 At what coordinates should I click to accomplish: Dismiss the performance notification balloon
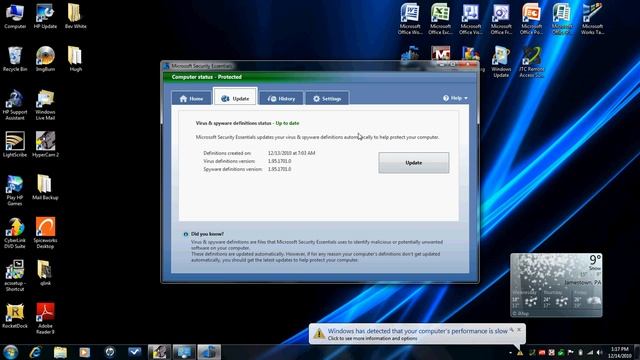point(519,329)
